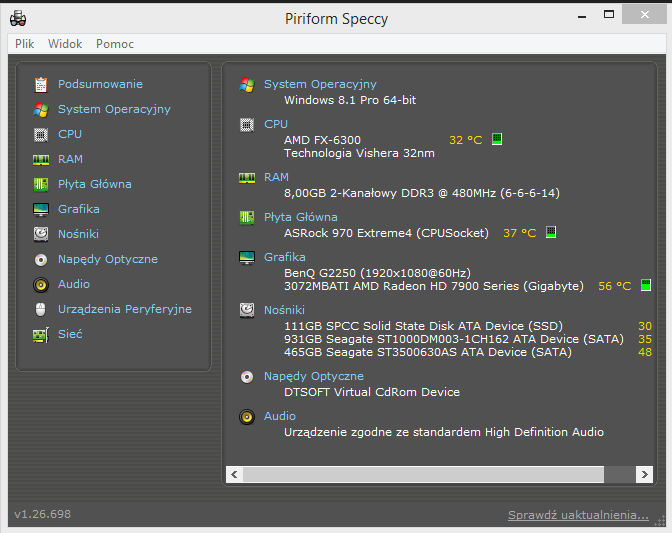Select Podsumowanie in the sidebar

(x=100, y=84)
